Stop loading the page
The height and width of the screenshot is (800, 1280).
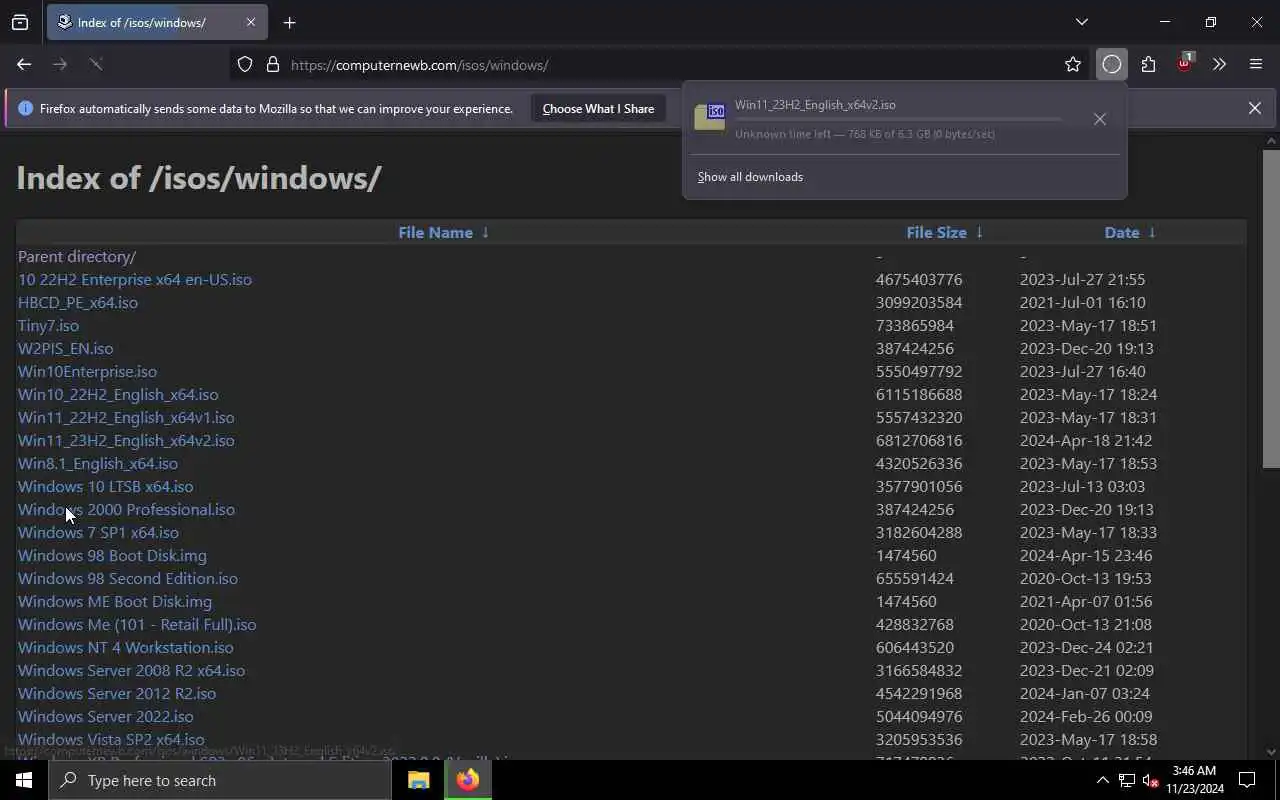click(96, 65)
